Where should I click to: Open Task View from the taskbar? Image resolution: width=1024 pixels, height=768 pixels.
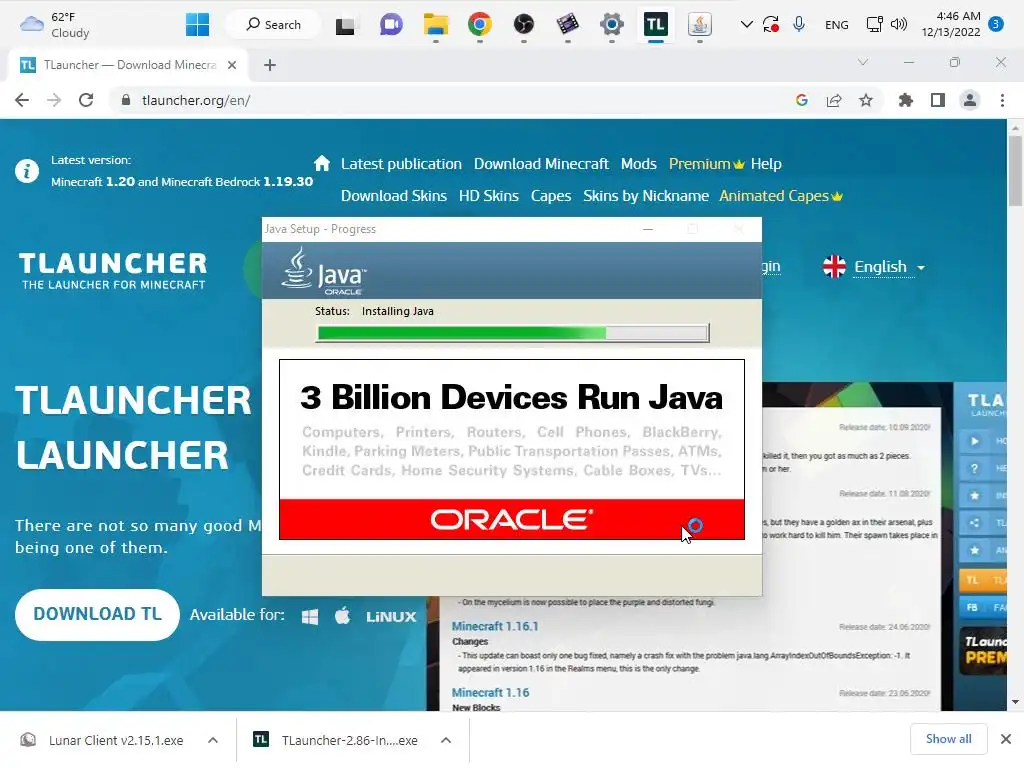(345, 25)
